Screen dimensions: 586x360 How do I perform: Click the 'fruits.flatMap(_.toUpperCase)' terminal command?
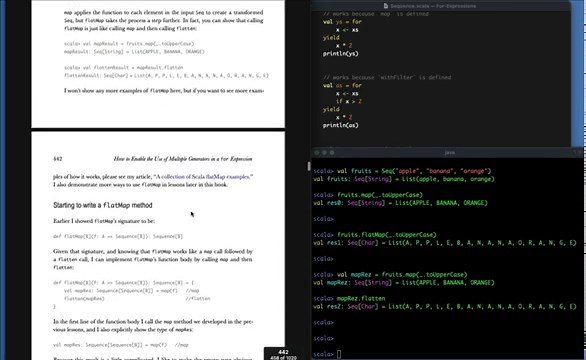(x=387, y=235)
